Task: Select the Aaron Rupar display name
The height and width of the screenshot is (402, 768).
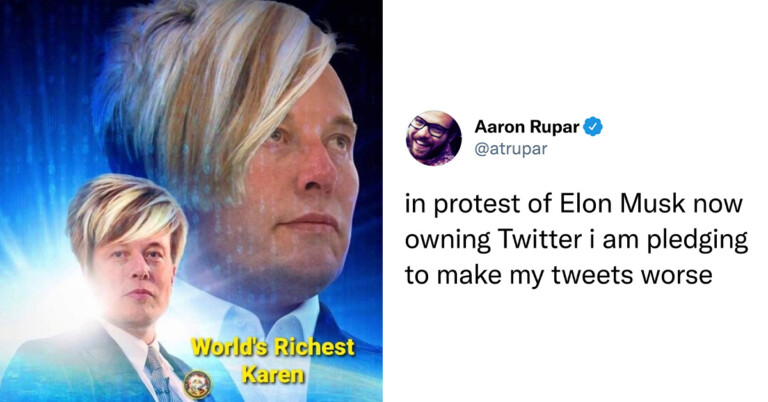Action: point(527,127)
